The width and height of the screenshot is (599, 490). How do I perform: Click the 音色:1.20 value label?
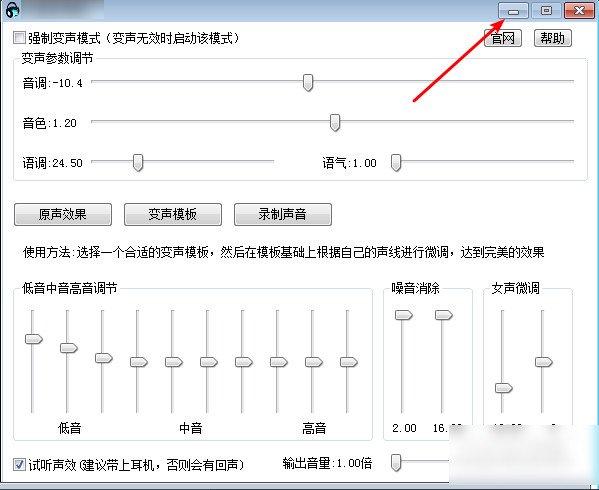pyautogui.click(x=50, y=123)
